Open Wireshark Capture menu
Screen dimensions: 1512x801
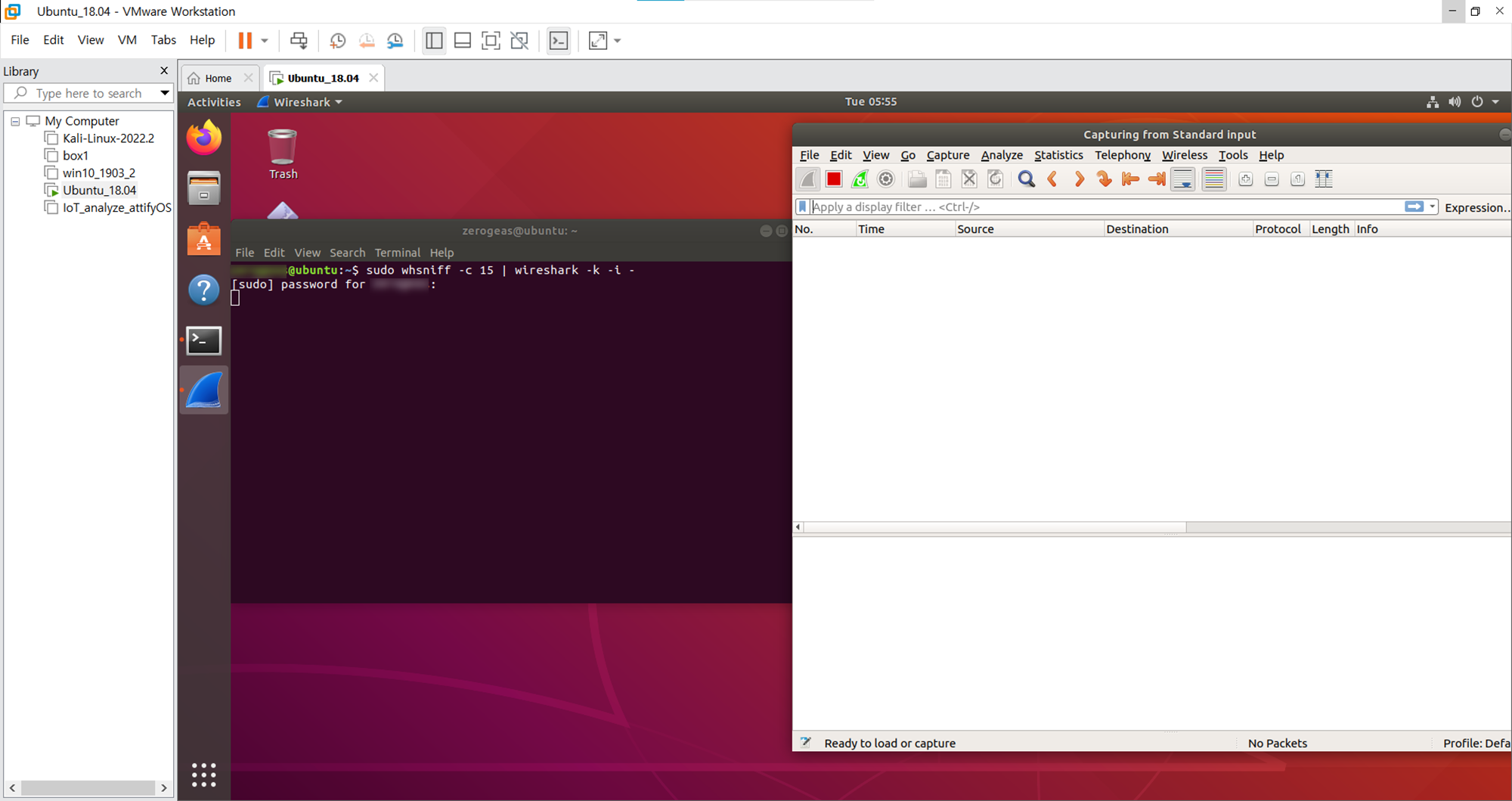pos(948,155)
